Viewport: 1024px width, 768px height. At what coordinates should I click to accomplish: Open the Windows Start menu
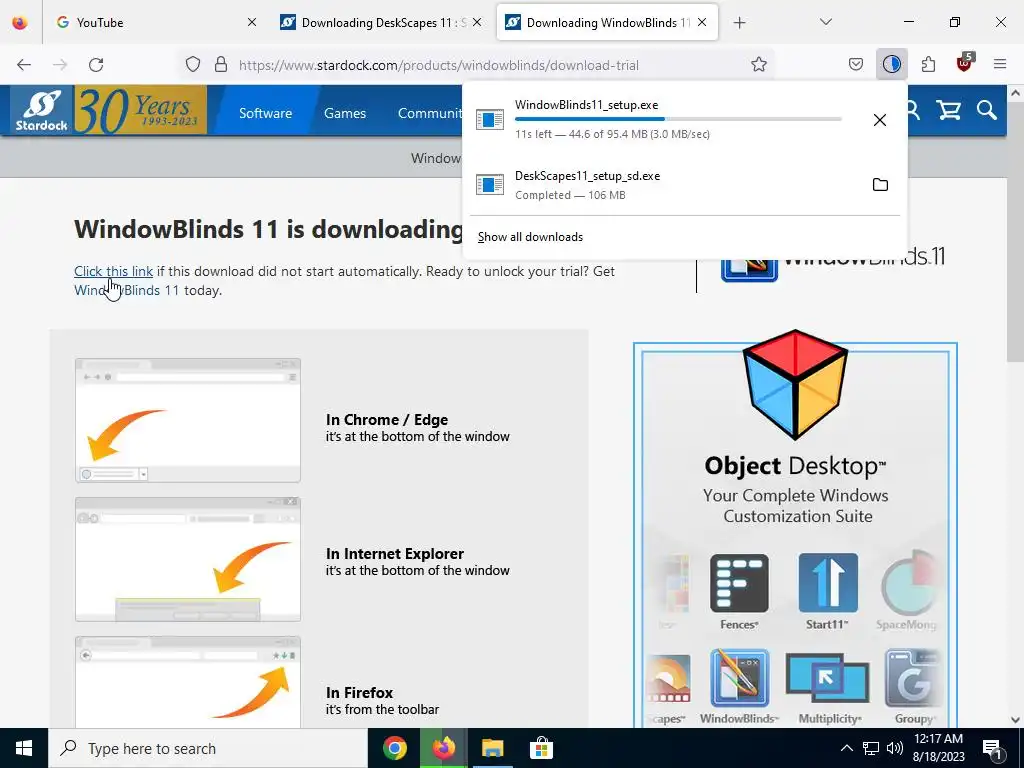(24, 748)
